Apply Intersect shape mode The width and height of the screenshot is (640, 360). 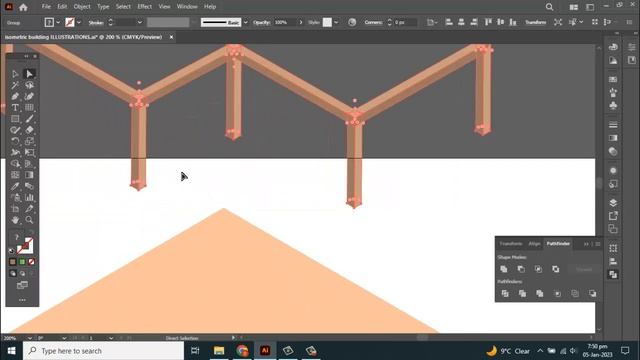[x=538, y=269]
